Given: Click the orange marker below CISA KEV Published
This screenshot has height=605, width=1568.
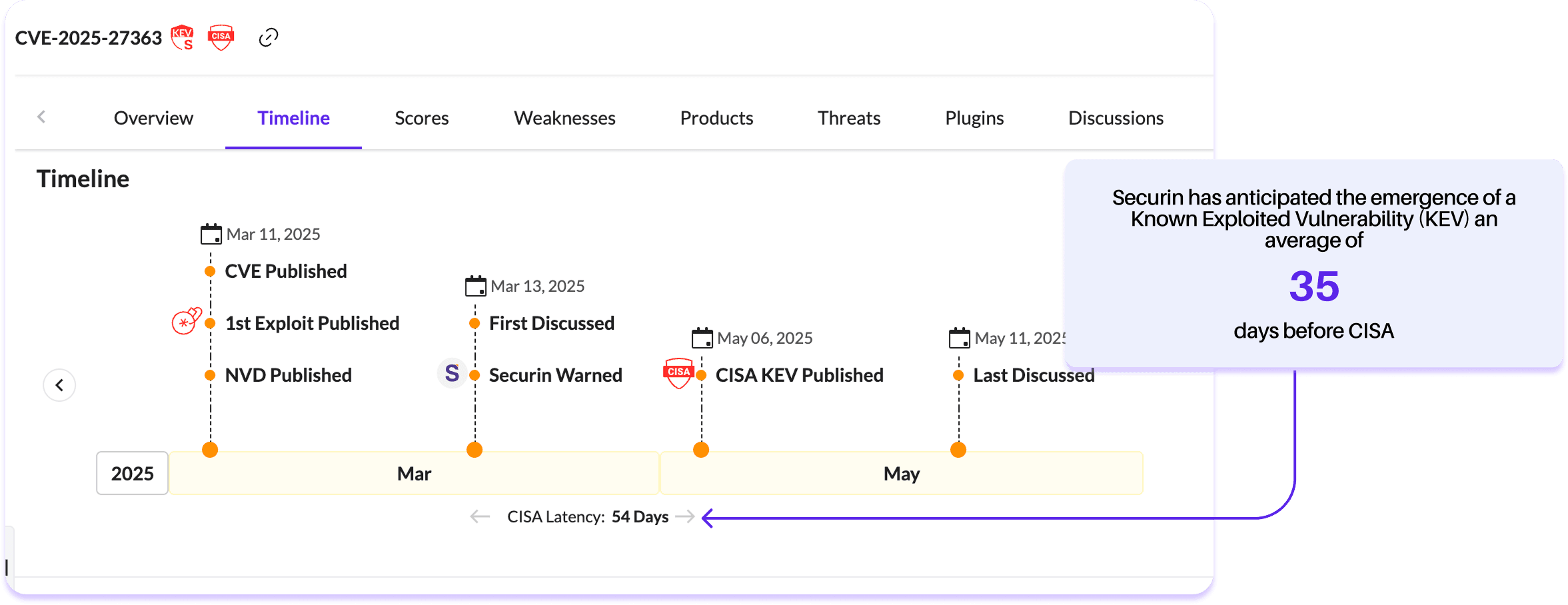Looking at the screenshot, I should pos(701,450).
